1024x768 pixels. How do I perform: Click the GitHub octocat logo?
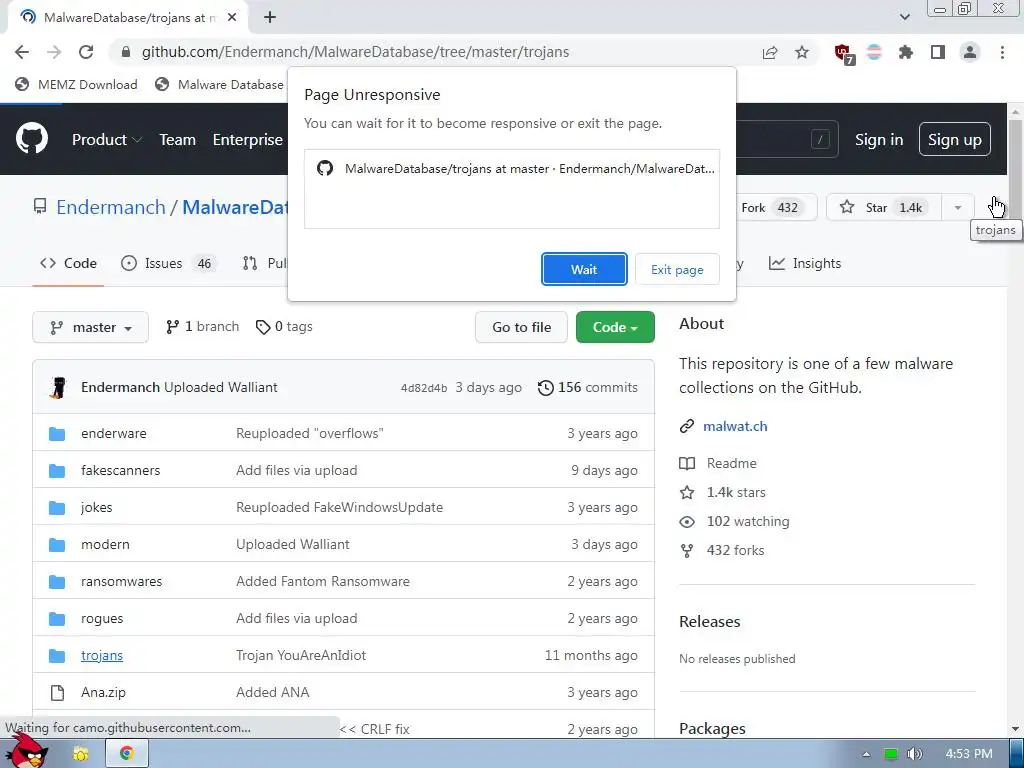point(32,138)
